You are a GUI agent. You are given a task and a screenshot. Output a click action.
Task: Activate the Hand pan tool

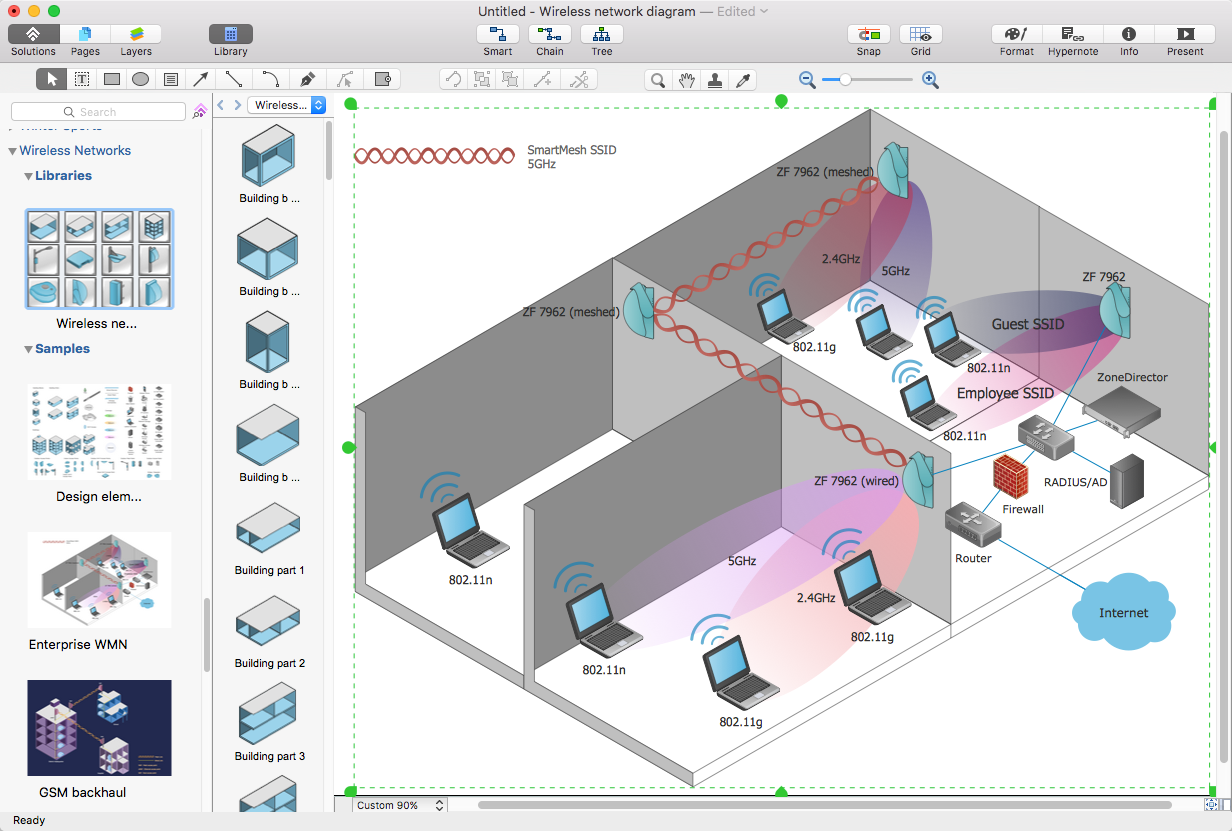[686, 80]
